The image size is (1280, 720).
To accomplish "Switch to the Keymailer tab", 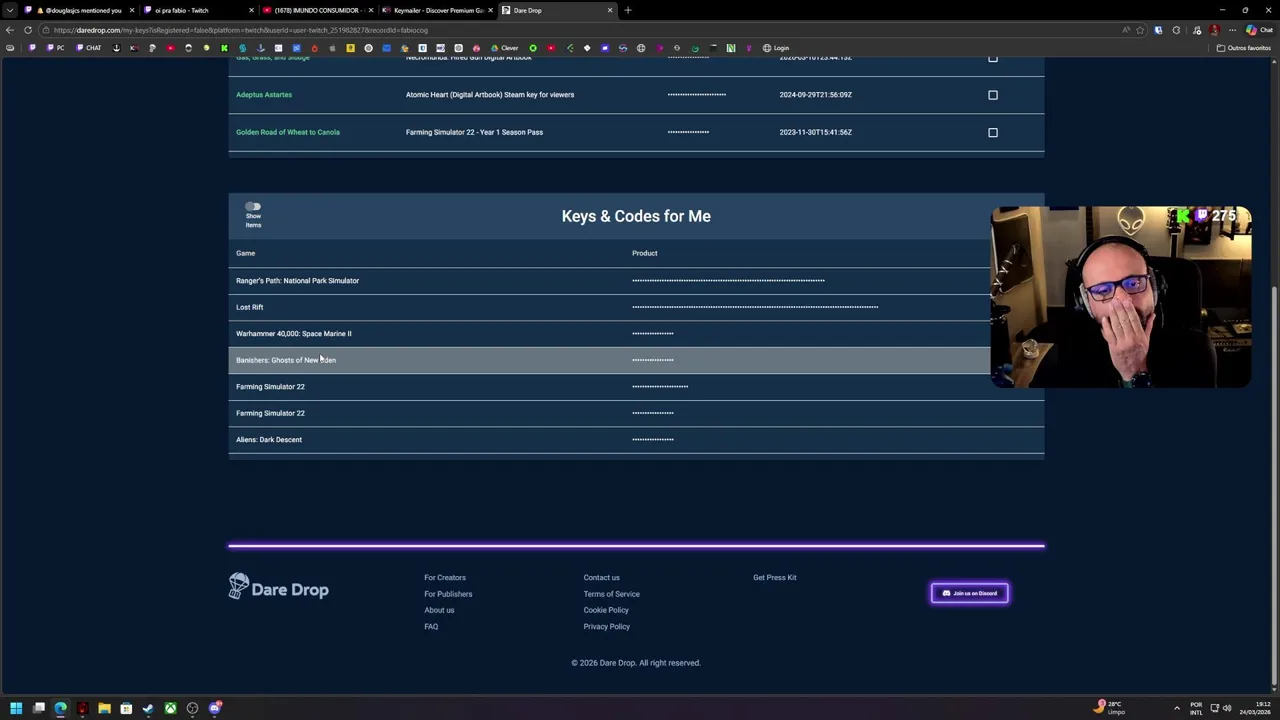I will pyautogui.click(x=436, y=10).
